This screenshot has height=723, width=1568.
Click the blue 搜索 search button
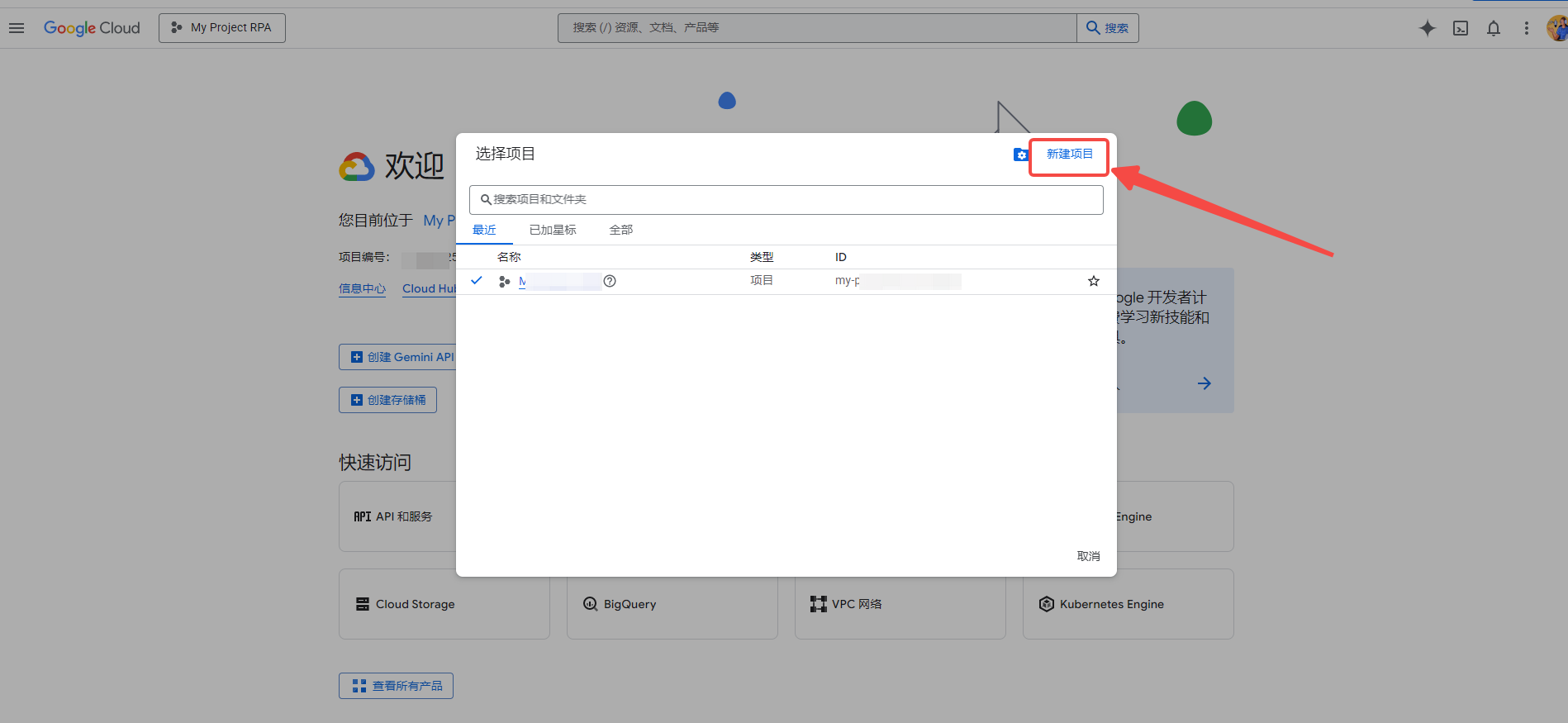[1108, 28]
